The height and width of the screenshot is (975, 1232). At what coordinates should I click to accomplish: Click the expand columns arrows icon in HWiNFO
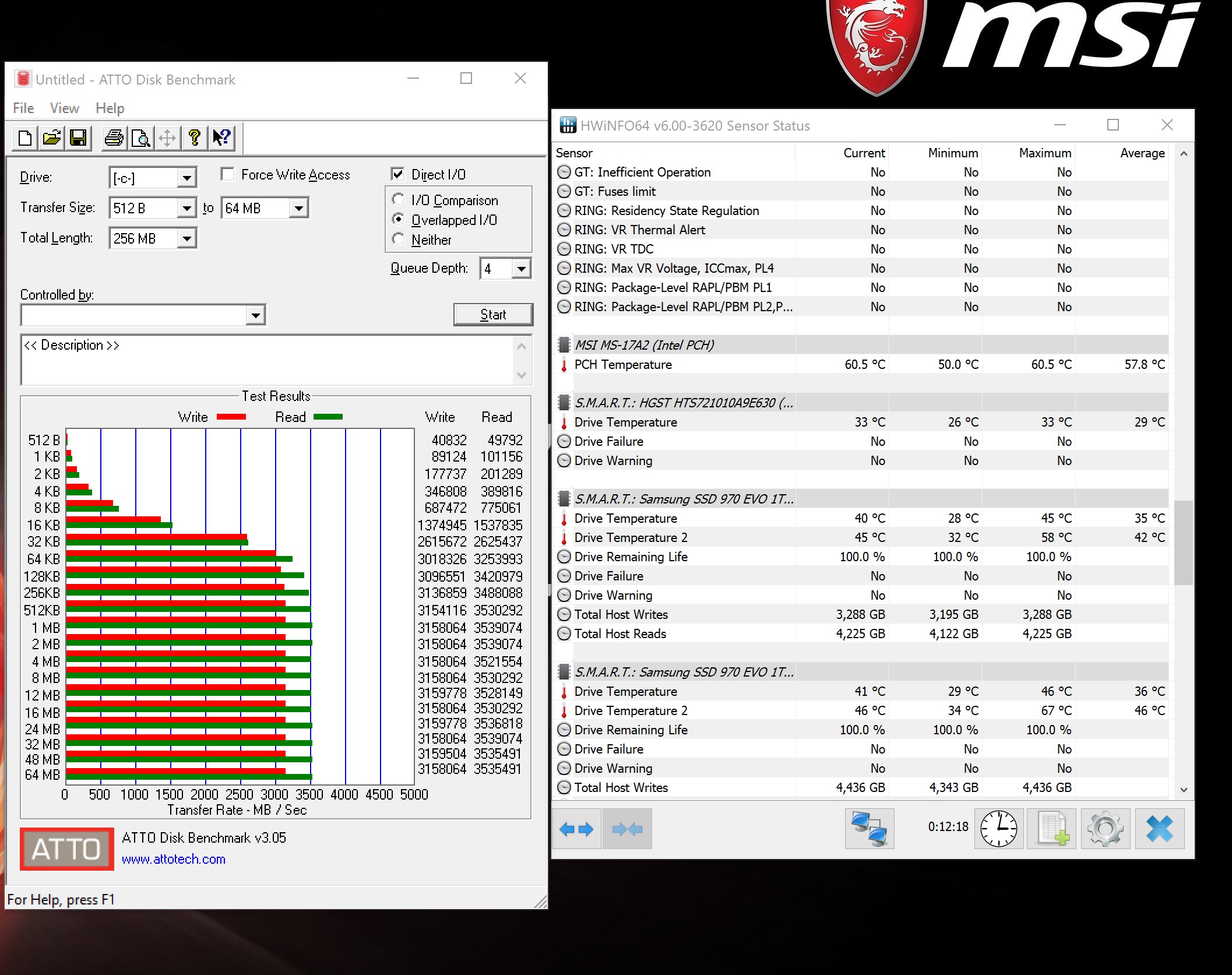576,829
